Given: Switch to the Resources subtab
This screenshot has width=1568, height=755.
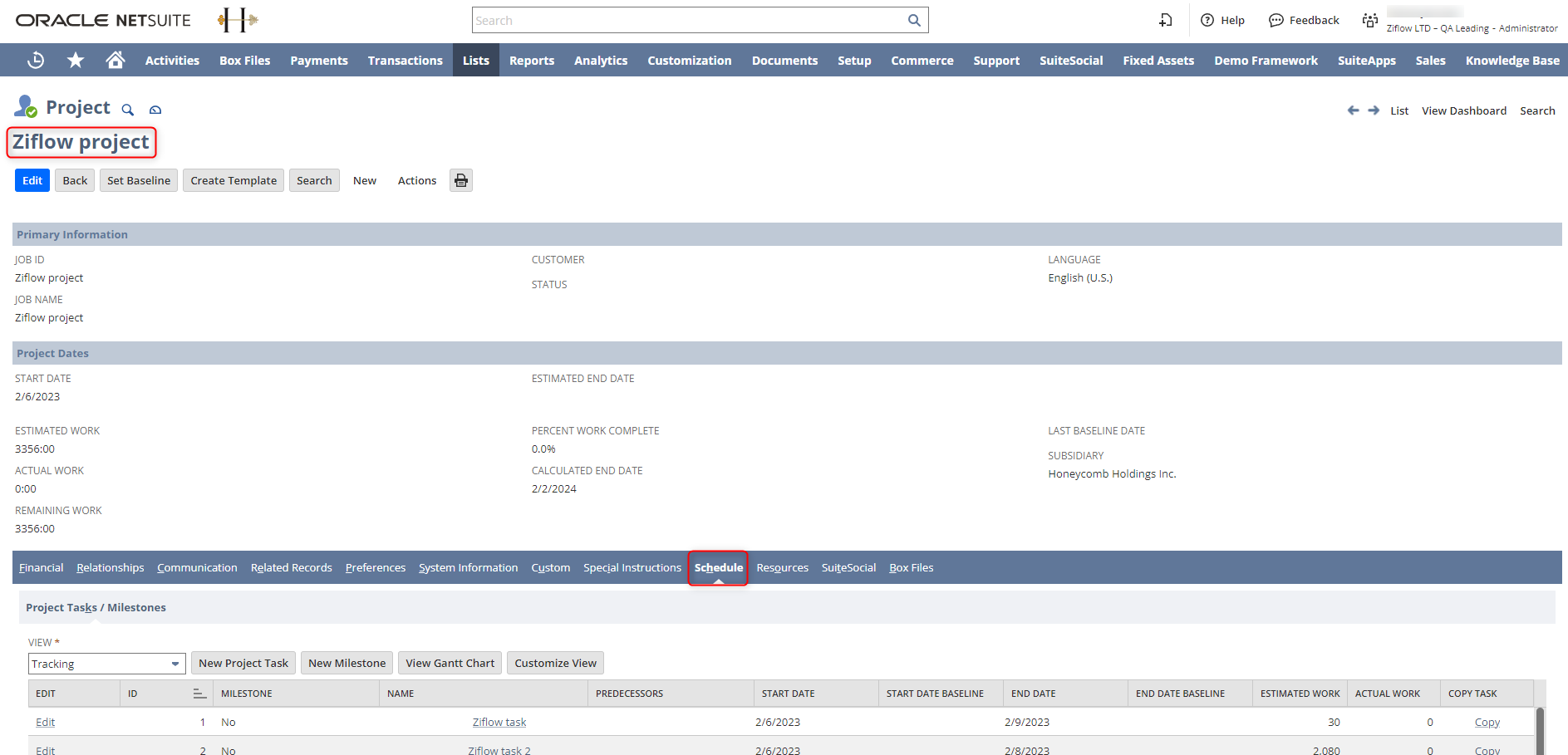Looking at the screenshot, I should (783, 567).
